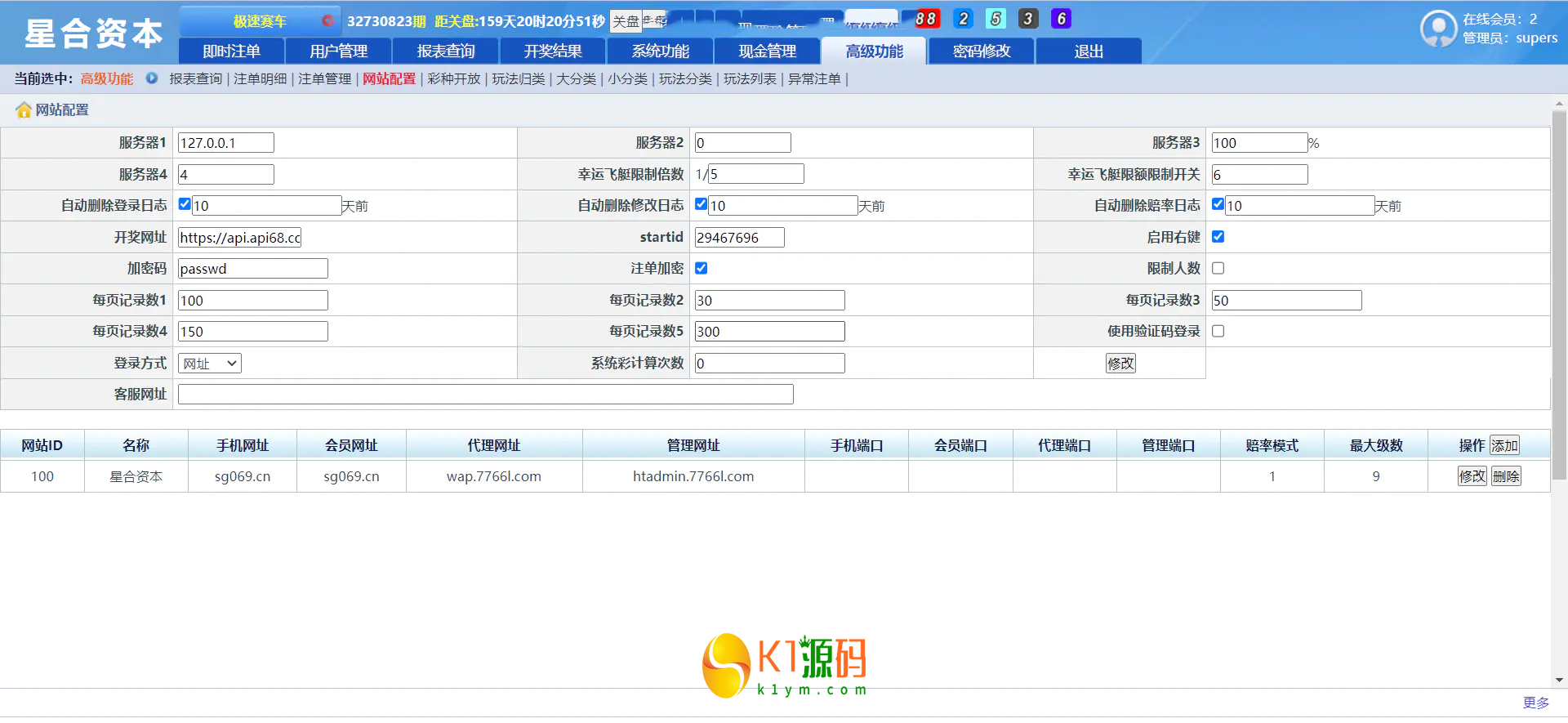1568x723 pixels.
Task: Toggle 自动删除赔率日志 checkbox
Action: click(x=1218, y=204)
